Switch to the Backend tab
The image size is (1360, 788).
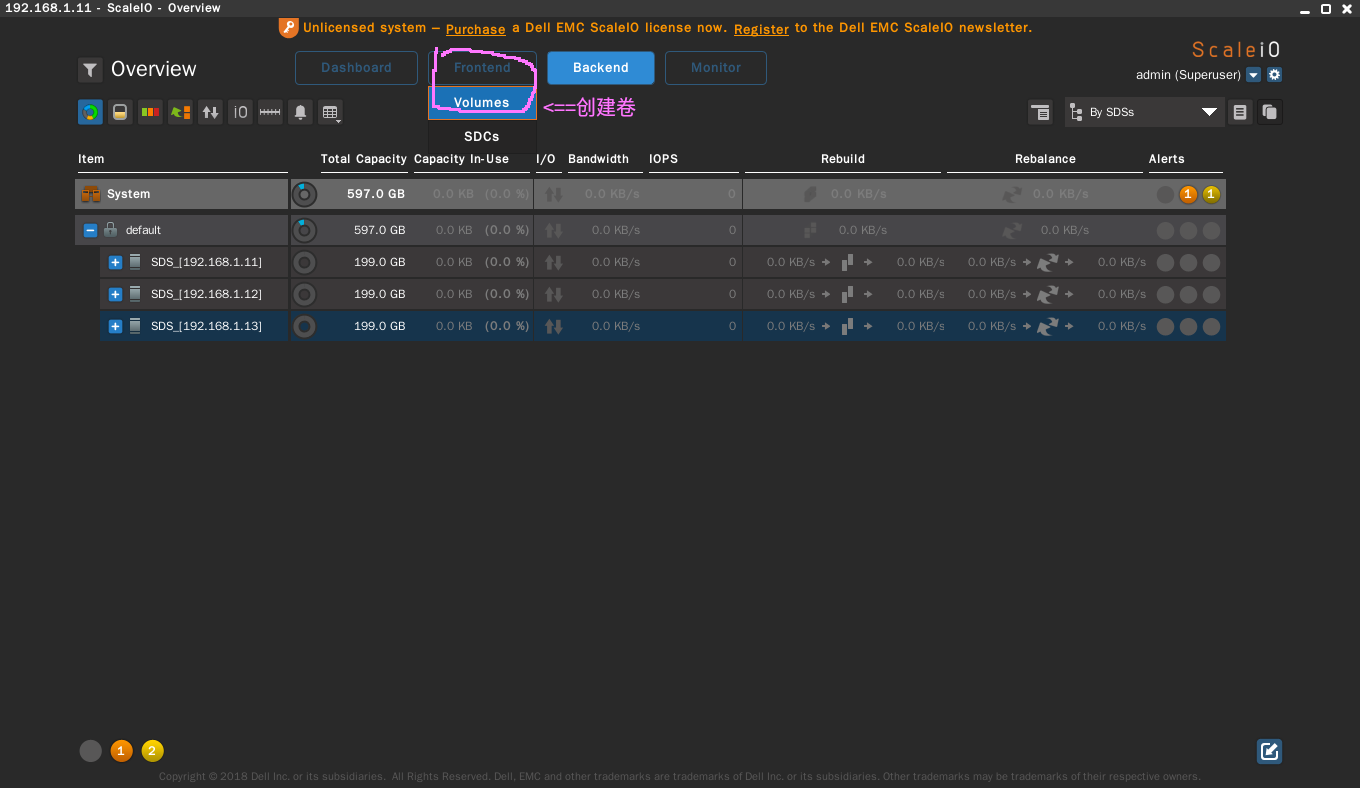601,68
